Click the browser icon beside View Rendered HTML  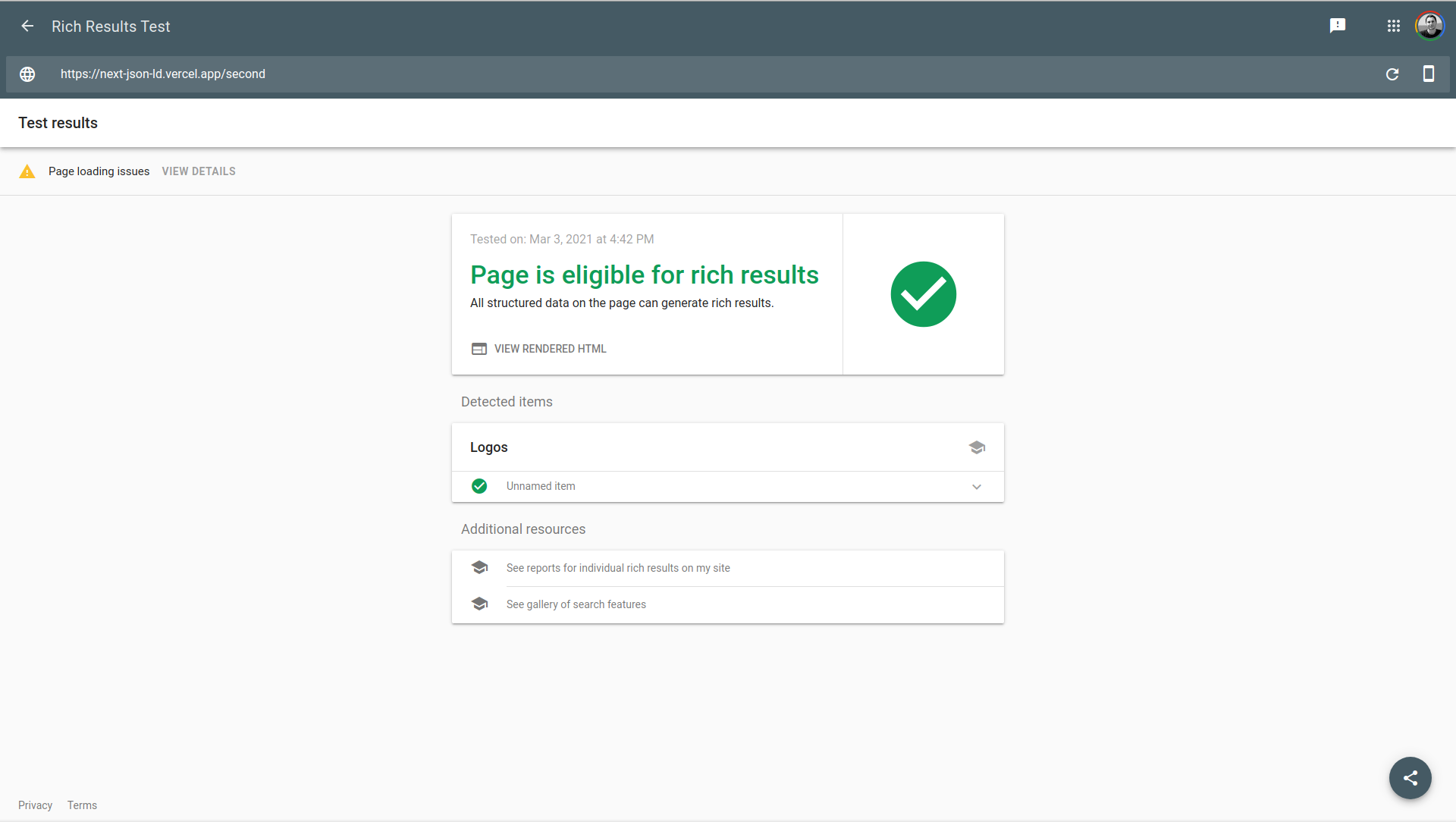tap(479, 349)
